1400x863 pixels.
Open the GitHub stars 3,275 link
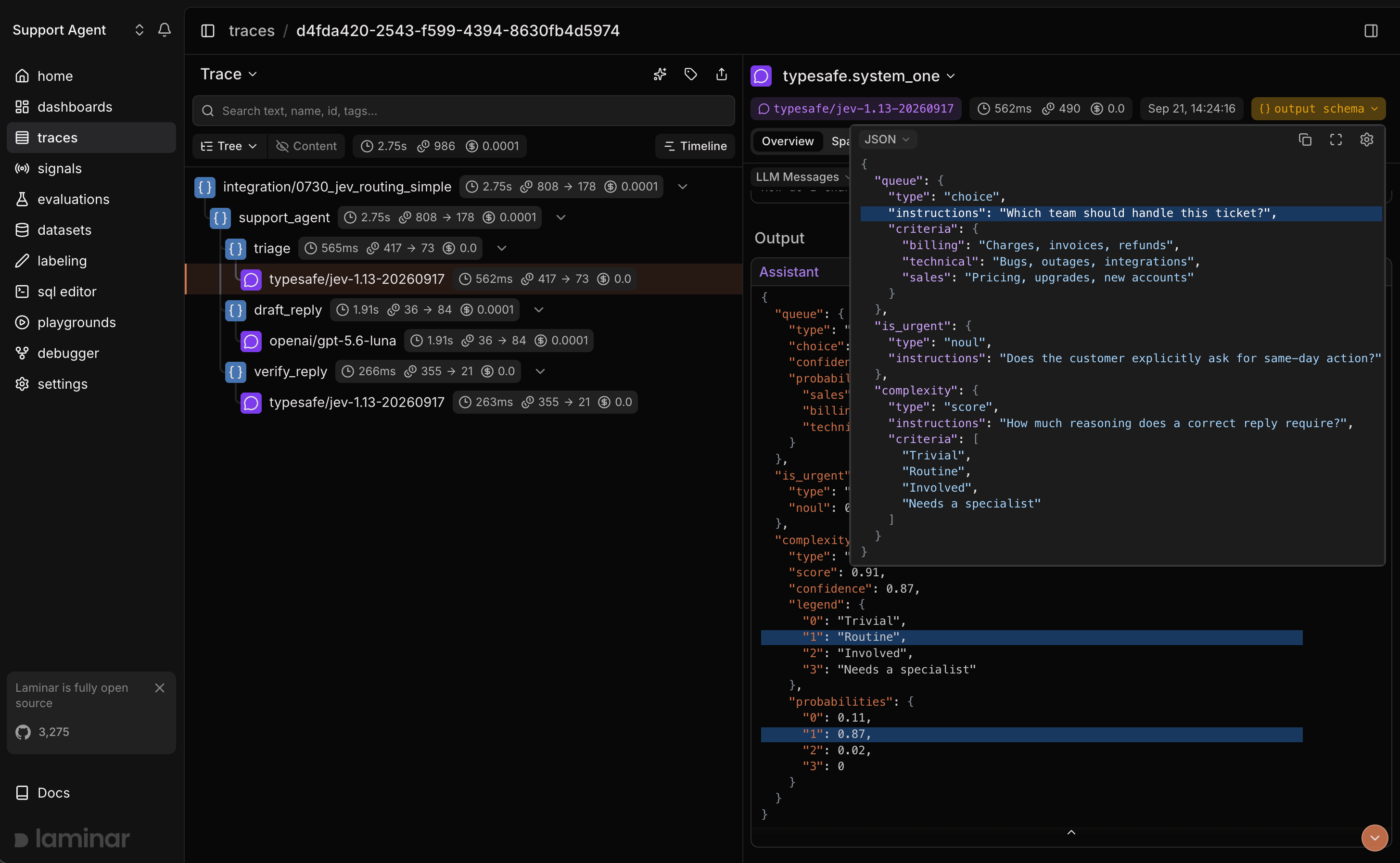tap(43, 732)
